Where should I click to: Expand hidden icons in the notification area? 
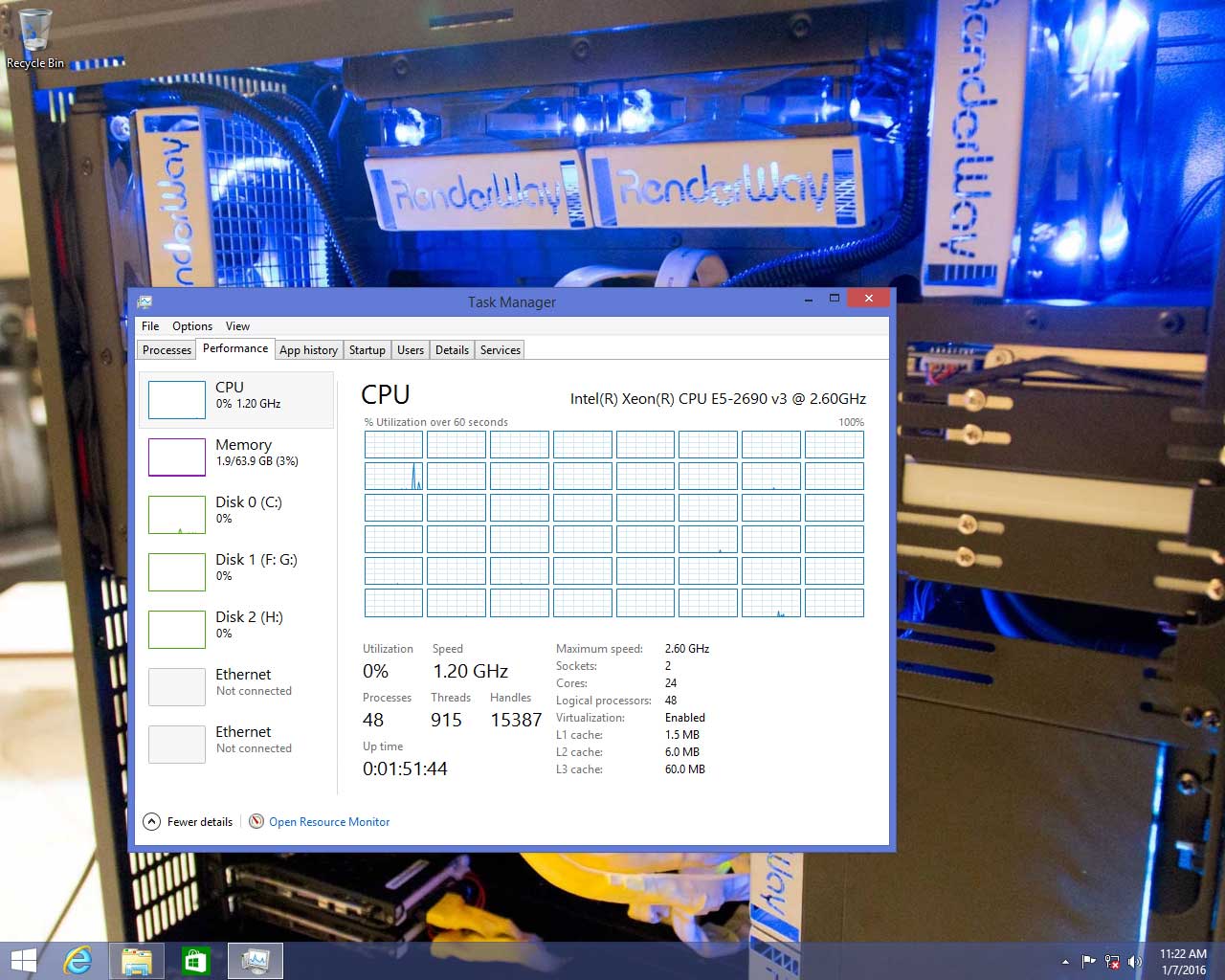(1065, 962)
